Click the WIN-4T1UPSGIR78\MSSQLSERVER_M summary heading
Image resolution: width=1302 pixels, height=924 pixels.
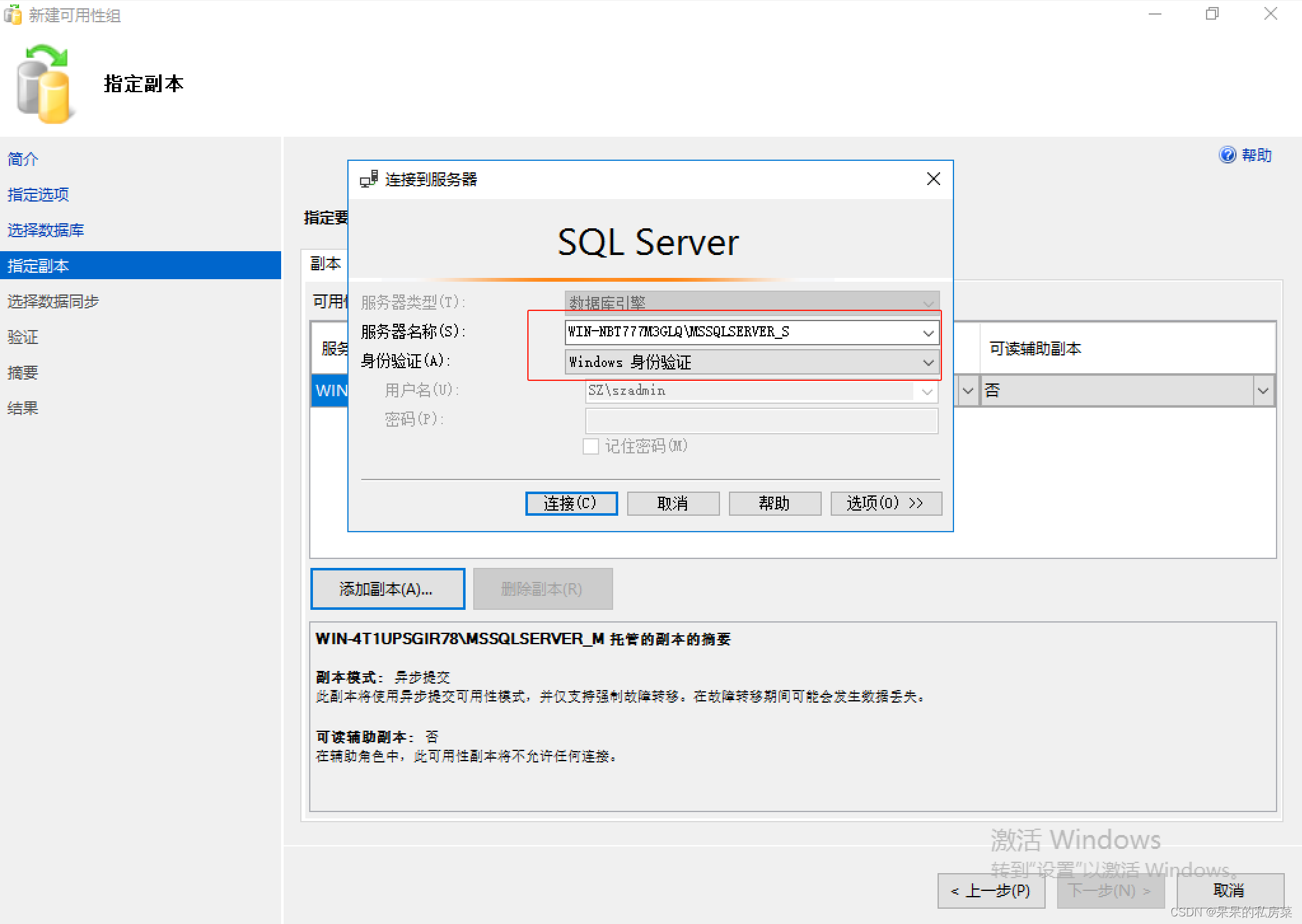click(523, 639)
